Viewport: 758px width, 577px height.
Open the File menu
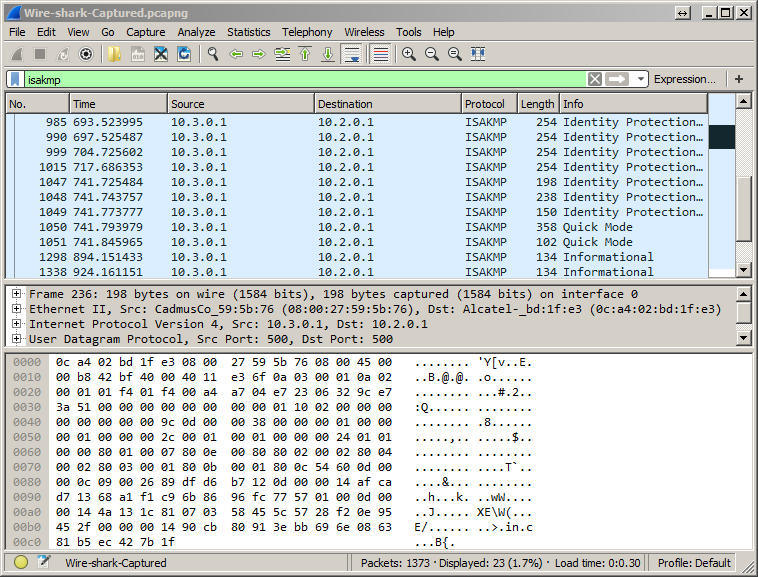[x=17, y=32]
